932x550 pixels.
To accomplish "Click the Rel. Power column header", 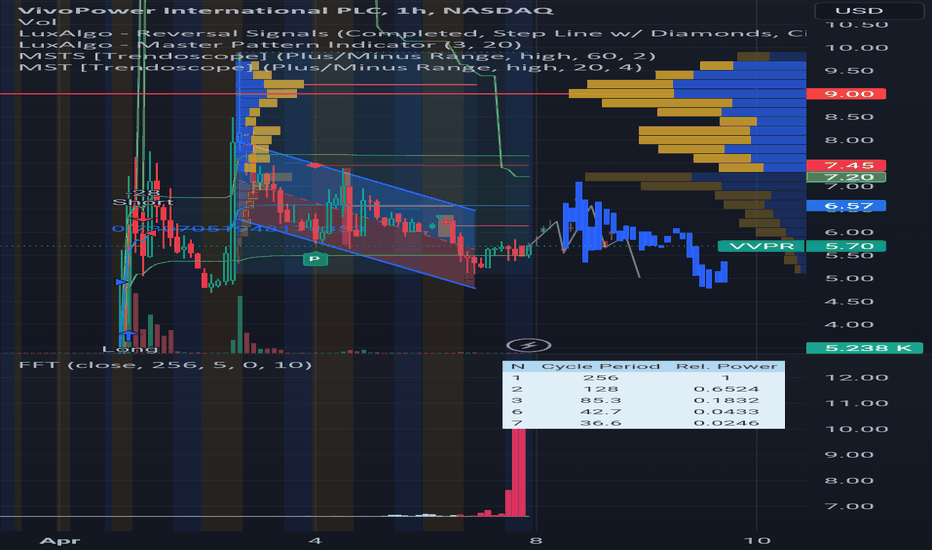I will tap(726, 366).
